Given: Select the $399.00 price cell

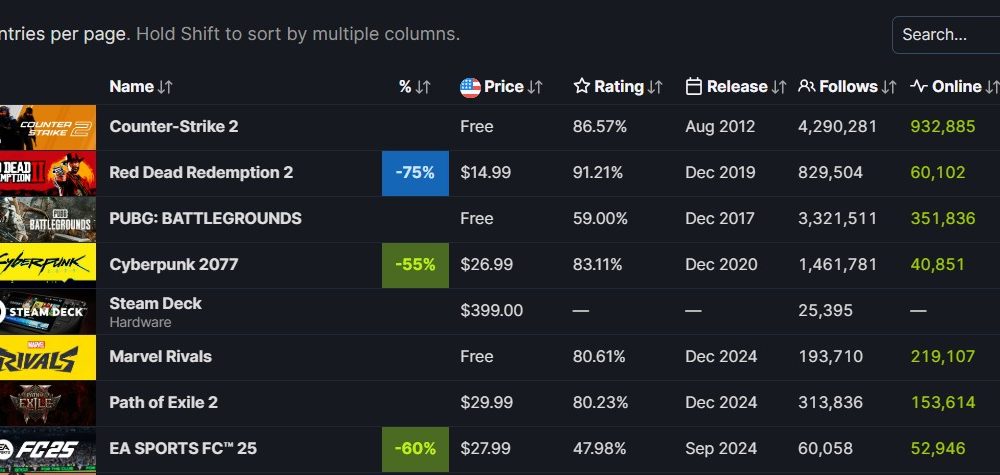Looking at the screenshot, I should point(491,311).
